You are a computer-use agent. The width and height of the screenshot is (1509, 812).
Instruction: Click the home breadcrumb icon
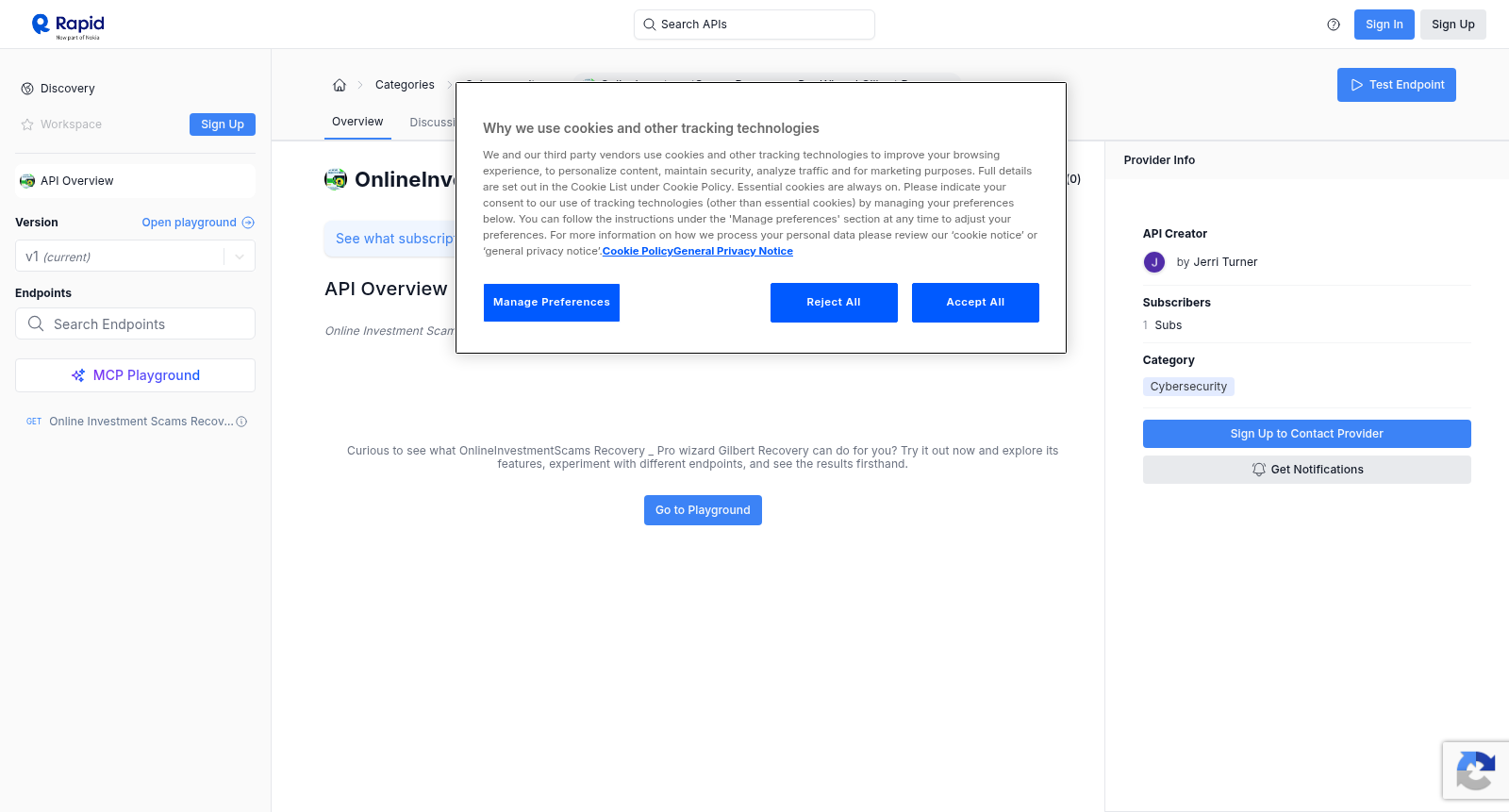tap(340, 85)
